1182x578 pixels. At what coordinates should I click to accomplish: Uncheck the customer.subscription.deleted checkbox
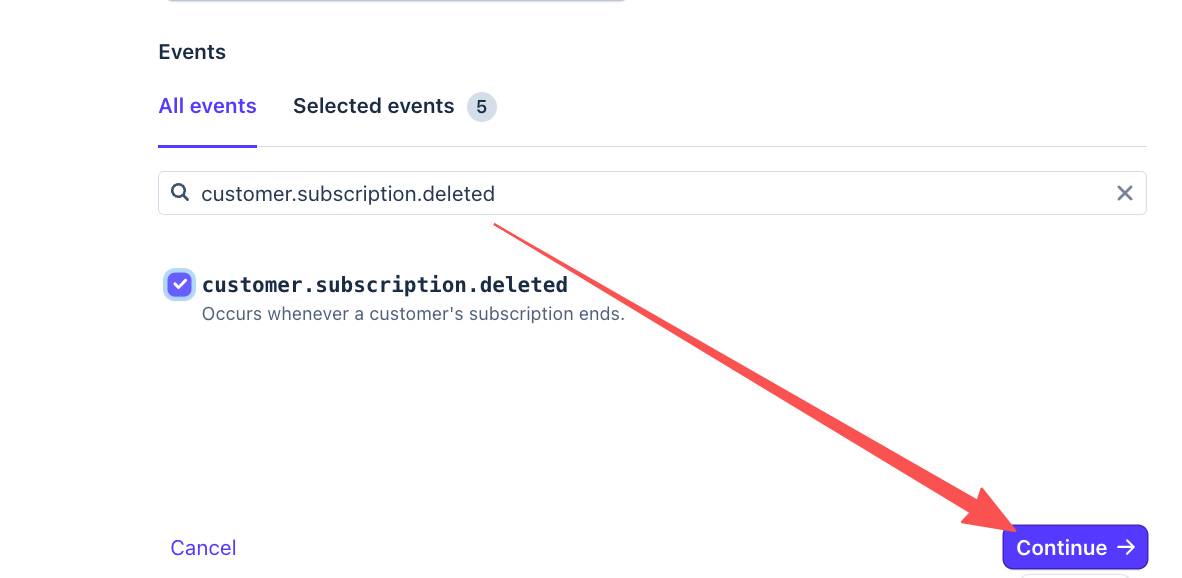click(179, 285)
